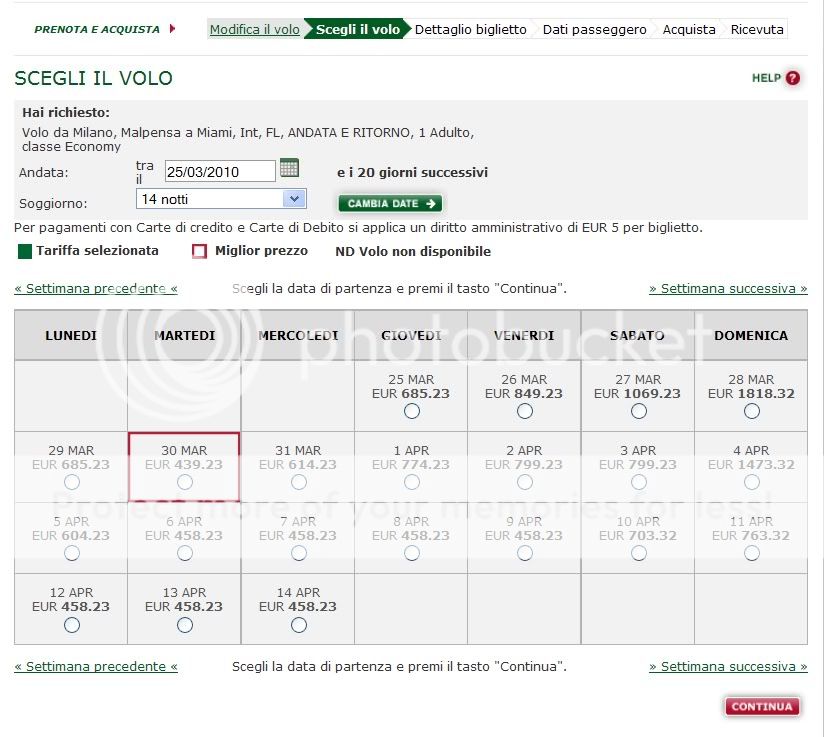The image size is (824, 737).
Task: Select the 12 APR departure radio button
Action: [71, 625]
